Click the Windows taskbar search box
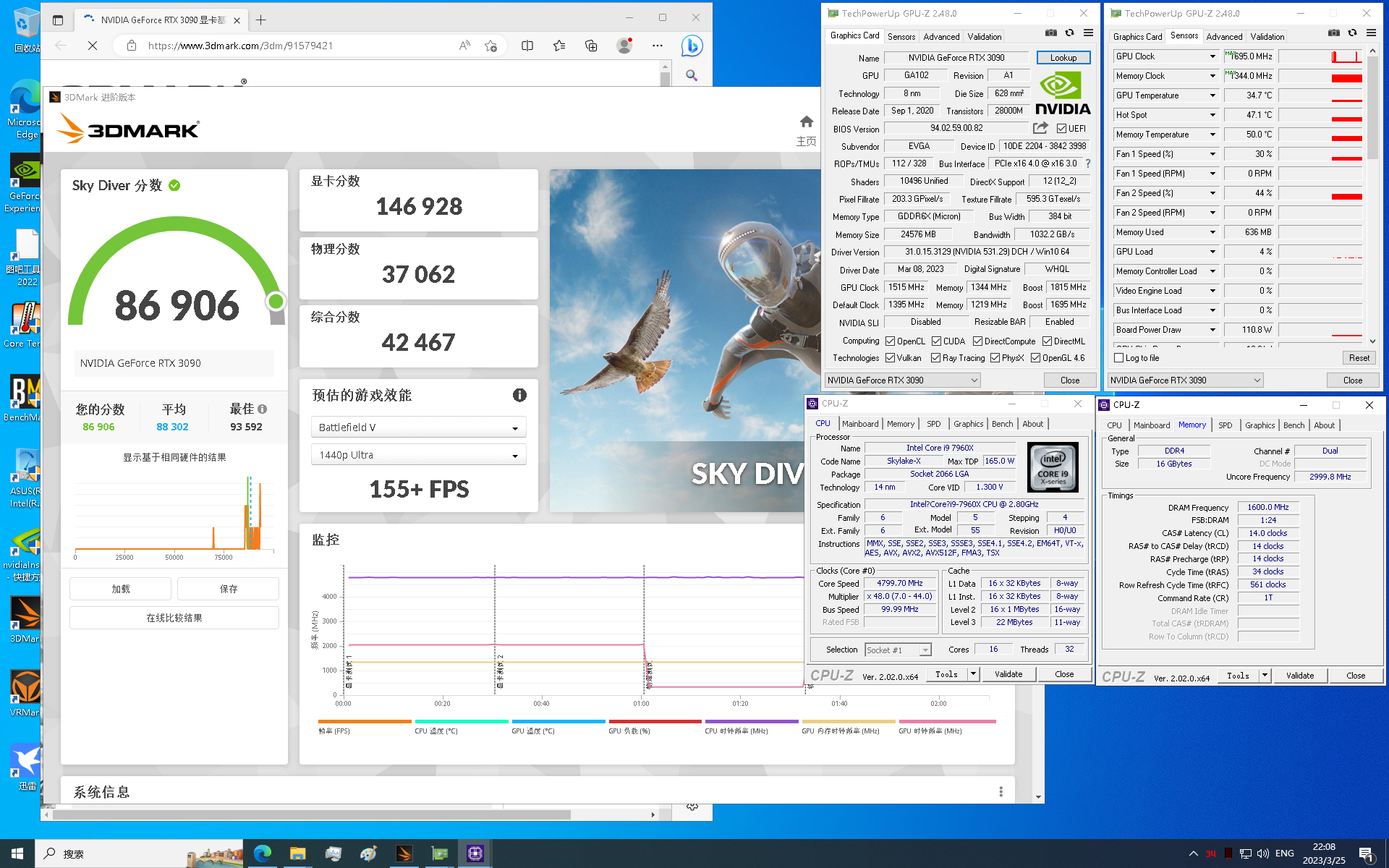The image size is (1389, 868). click(139, 854)
